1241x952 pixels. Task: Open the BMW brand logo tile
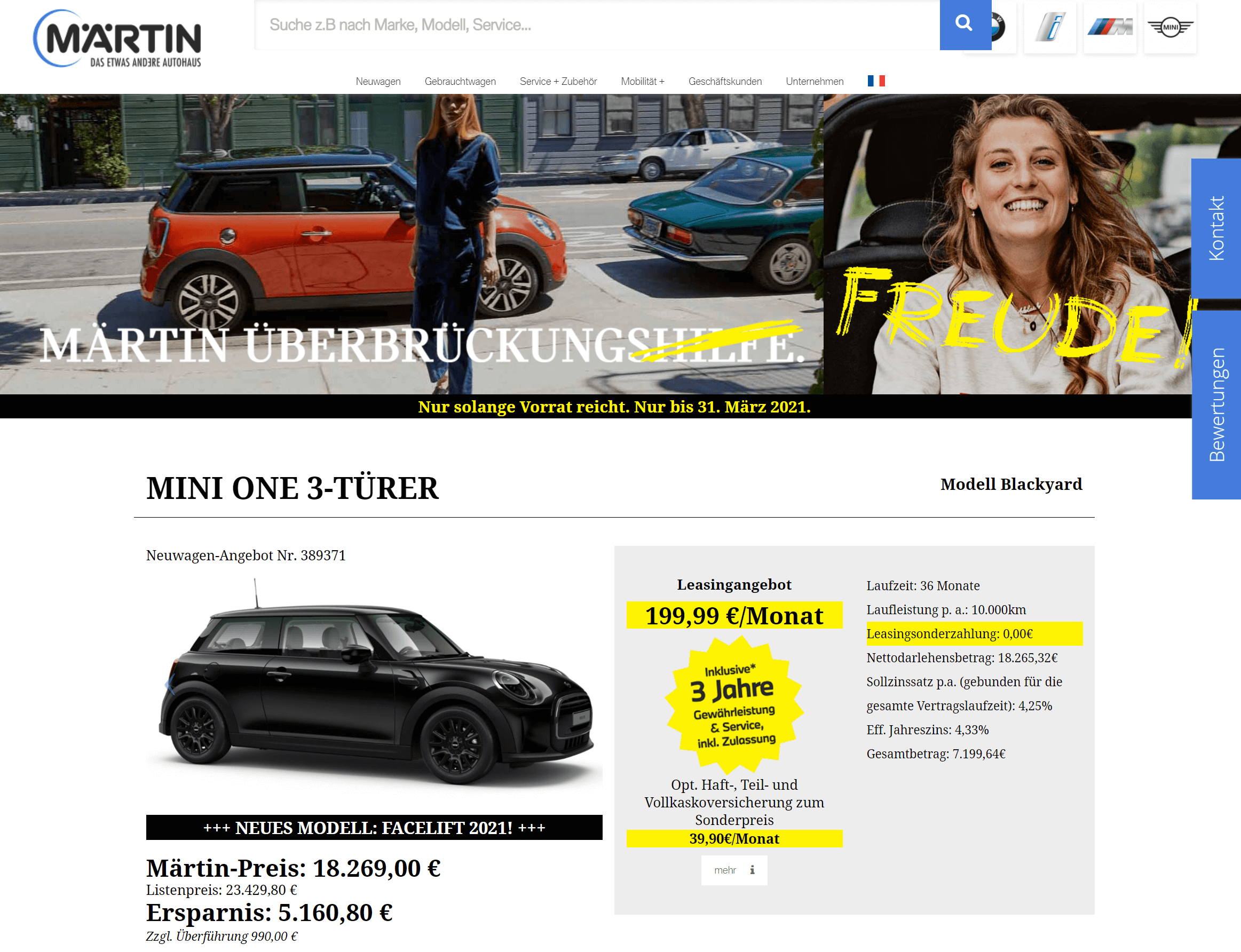[x=1003, y=27]
